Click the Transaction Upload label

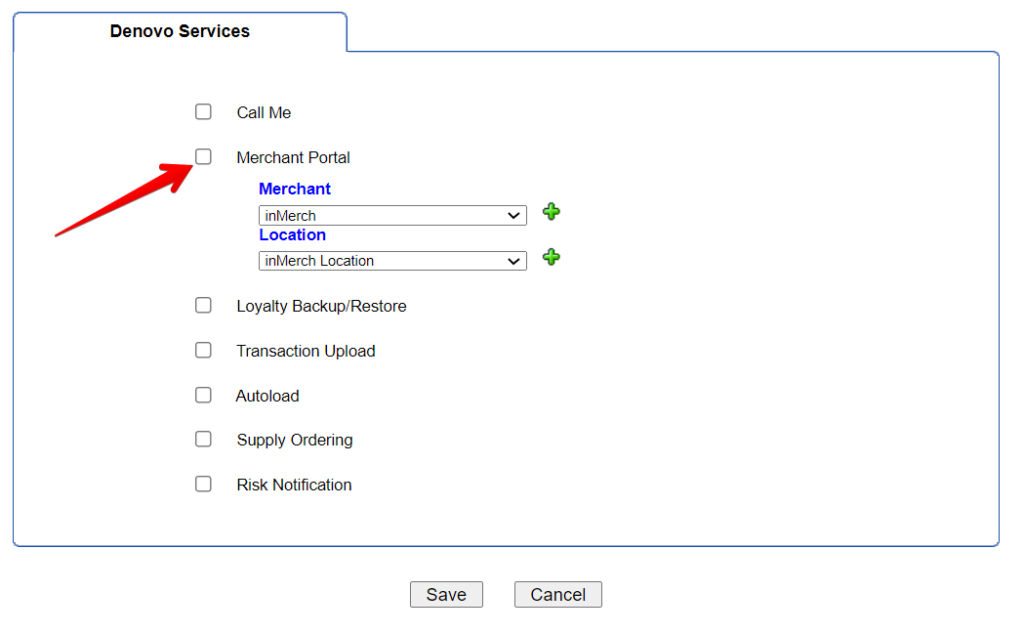306,351
